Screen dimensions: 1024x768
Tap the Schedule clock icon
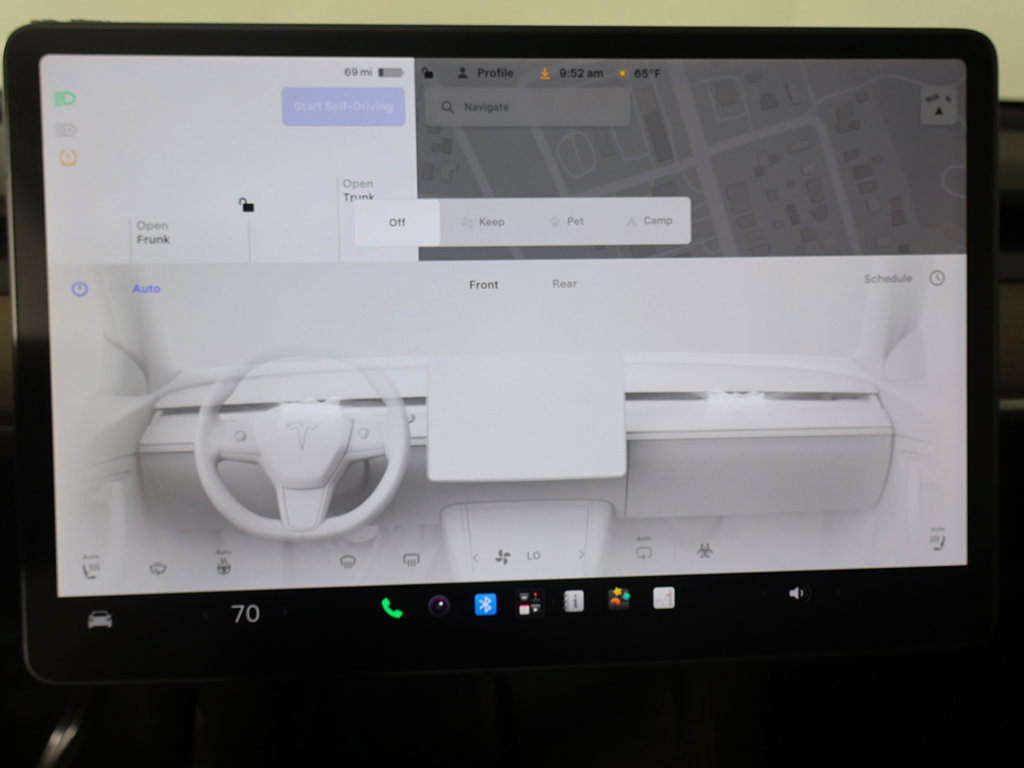tap(936, 278)
